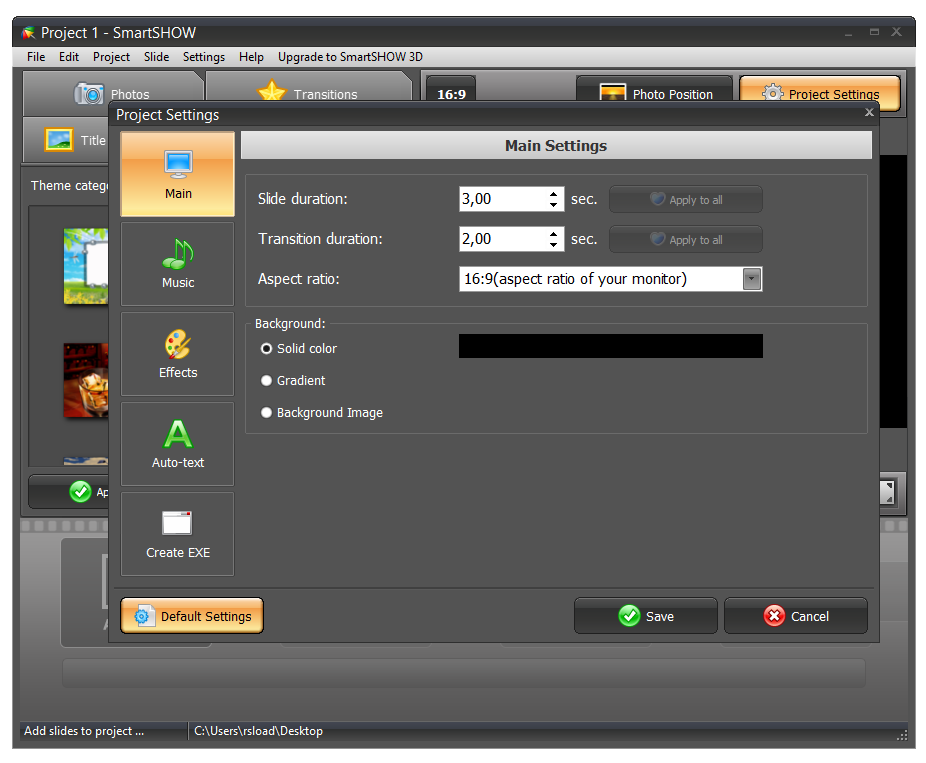This screenshot has height=763, width=926.
Task: Click the Title tab landscape icon
Action: tap(59, 140)
